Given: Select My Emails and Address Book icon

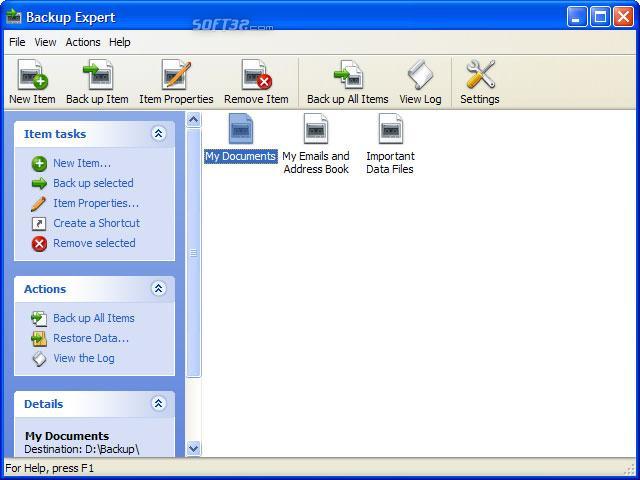Looking at the screenshot, I should tap(316, 129).
